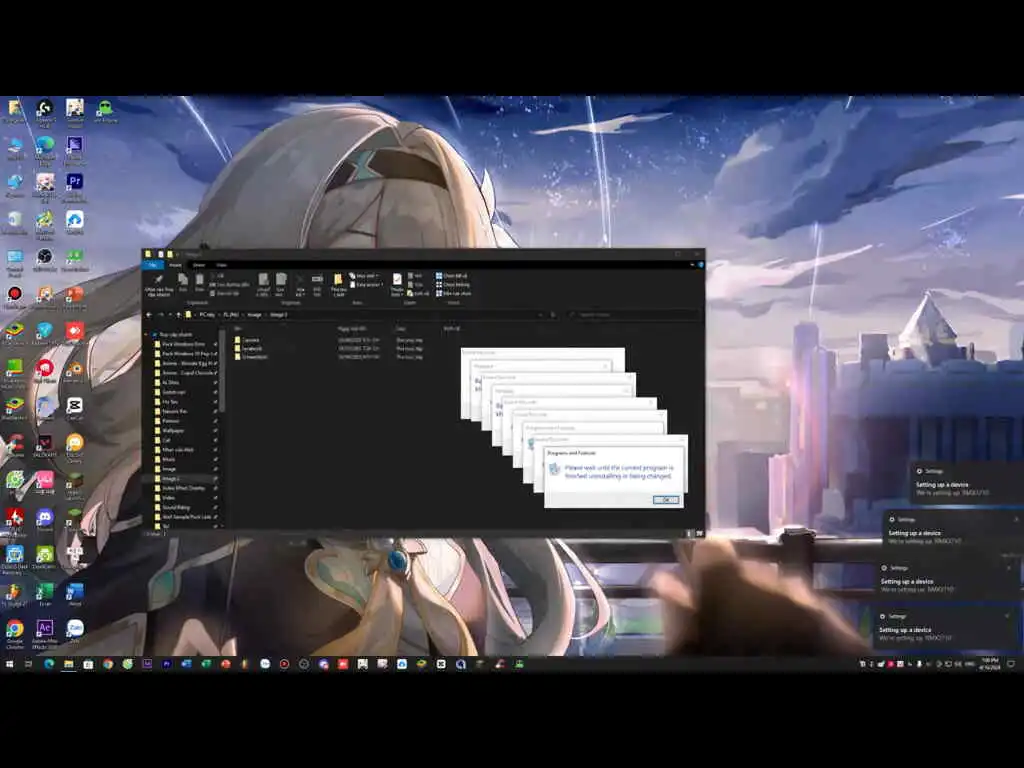
Task: Focus the Explorer search box
Action: point(632,315)
